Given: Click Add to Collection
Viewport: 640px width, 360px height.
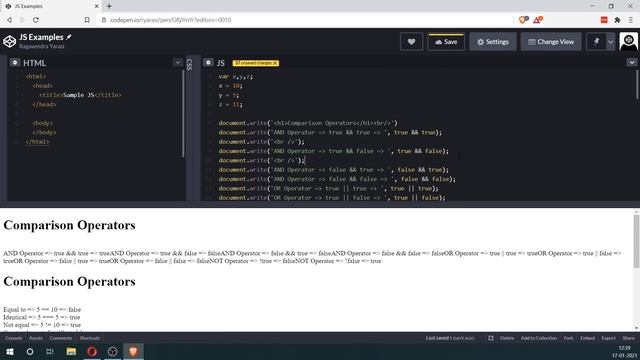Looking at the screenshot, I should click(x=538, y=338).
